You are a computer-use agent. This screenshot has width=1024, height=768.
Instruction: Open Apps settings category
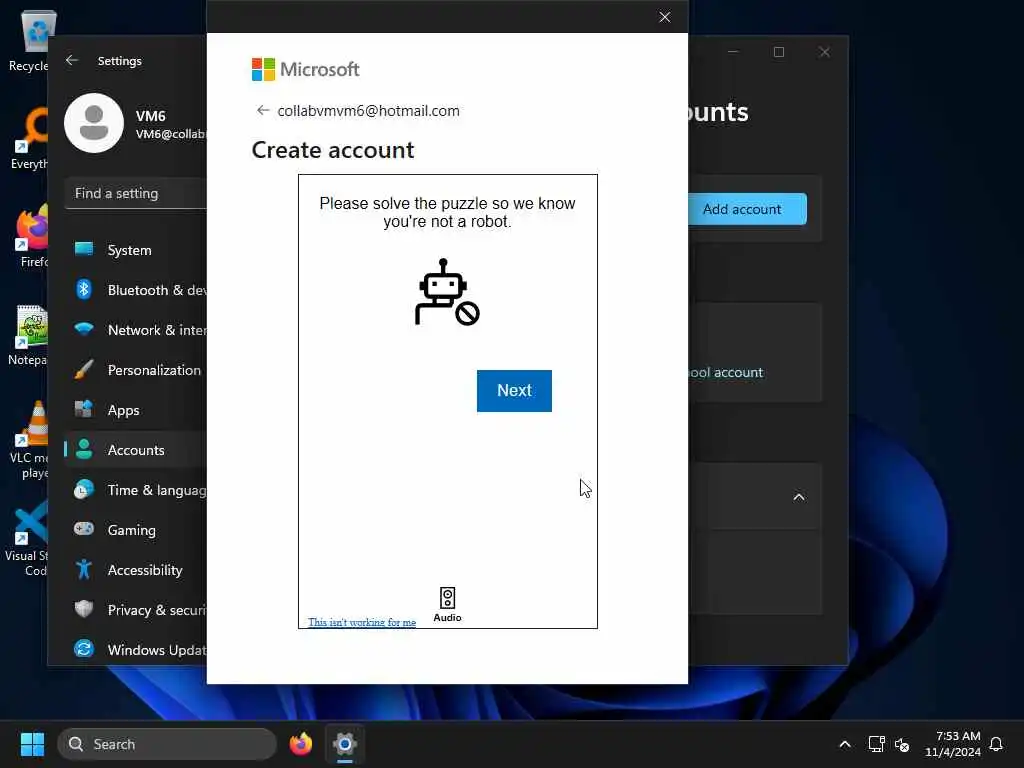tap(135, 410)
